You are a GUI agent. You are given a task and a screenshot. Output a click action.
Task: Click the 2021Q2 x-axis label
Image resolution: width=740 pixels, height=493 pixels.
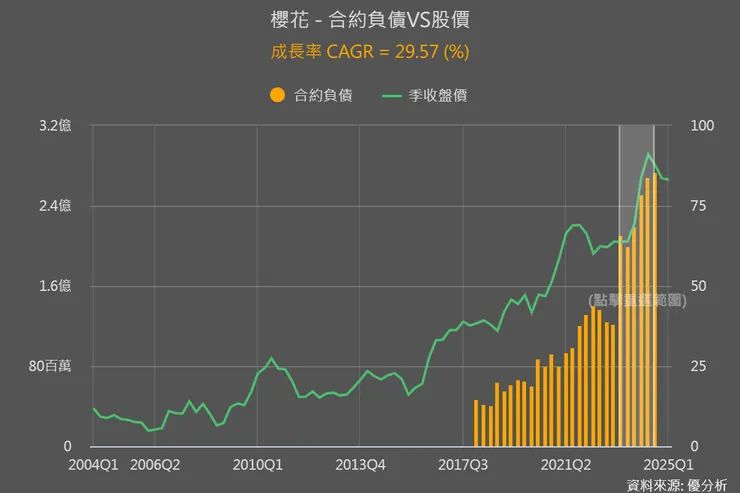(x=565, y=465)
